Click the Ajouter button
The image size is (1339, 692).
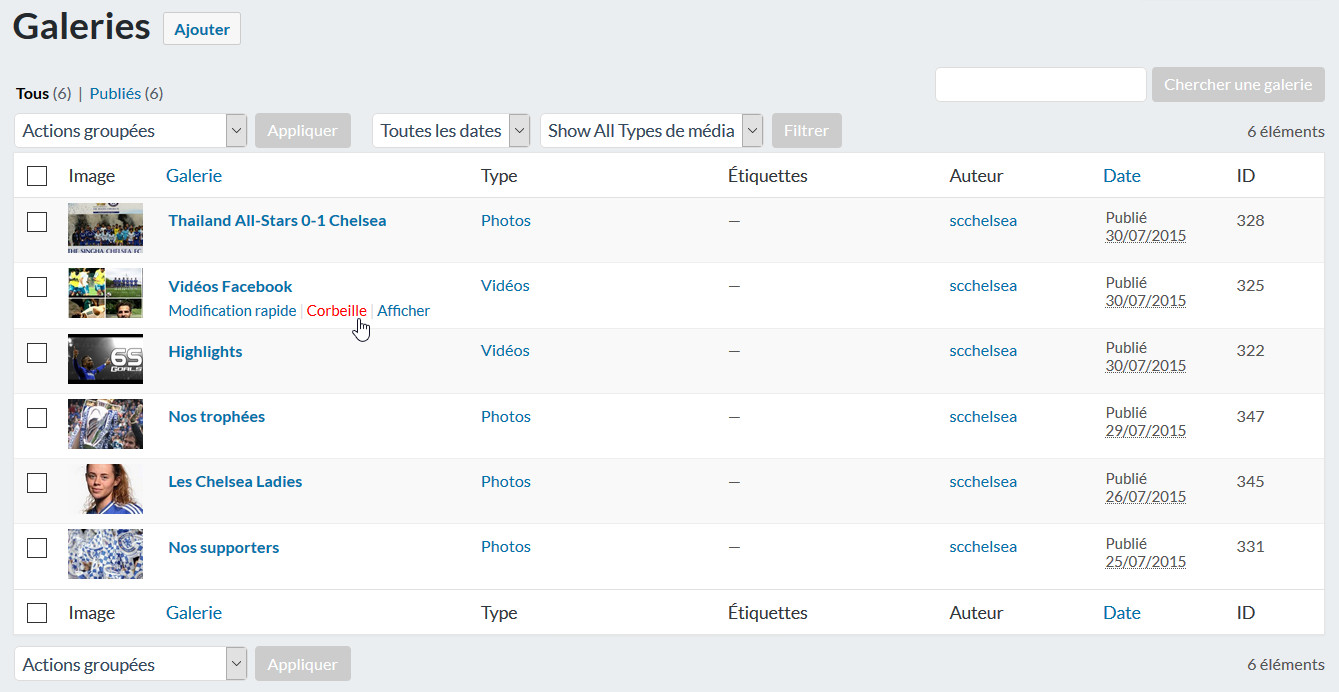202,29
